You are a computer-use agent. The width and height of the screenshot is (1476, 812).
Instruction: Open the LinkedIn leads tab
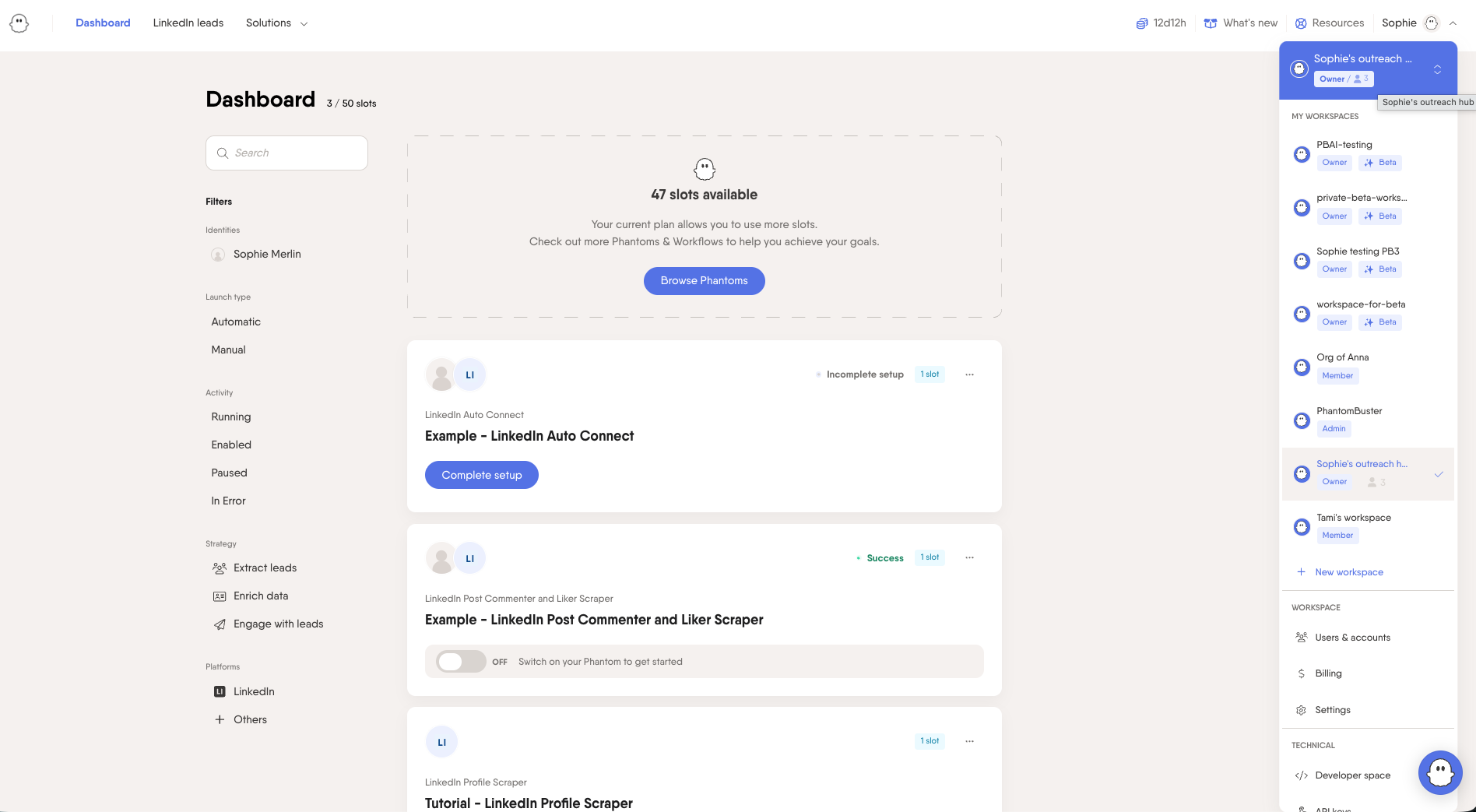[x=188, y=23]
